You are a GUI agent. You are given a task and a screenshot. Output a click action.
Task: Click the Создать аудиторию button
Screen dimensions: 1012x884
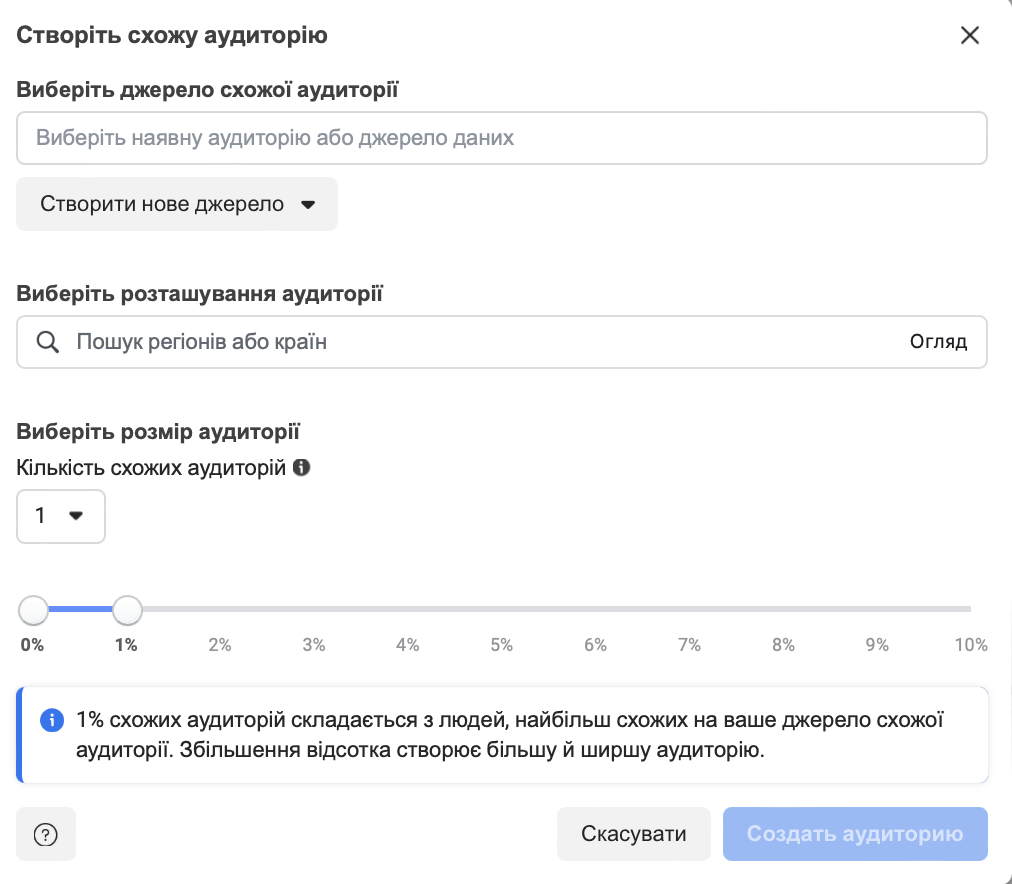(x=855, y=834)
